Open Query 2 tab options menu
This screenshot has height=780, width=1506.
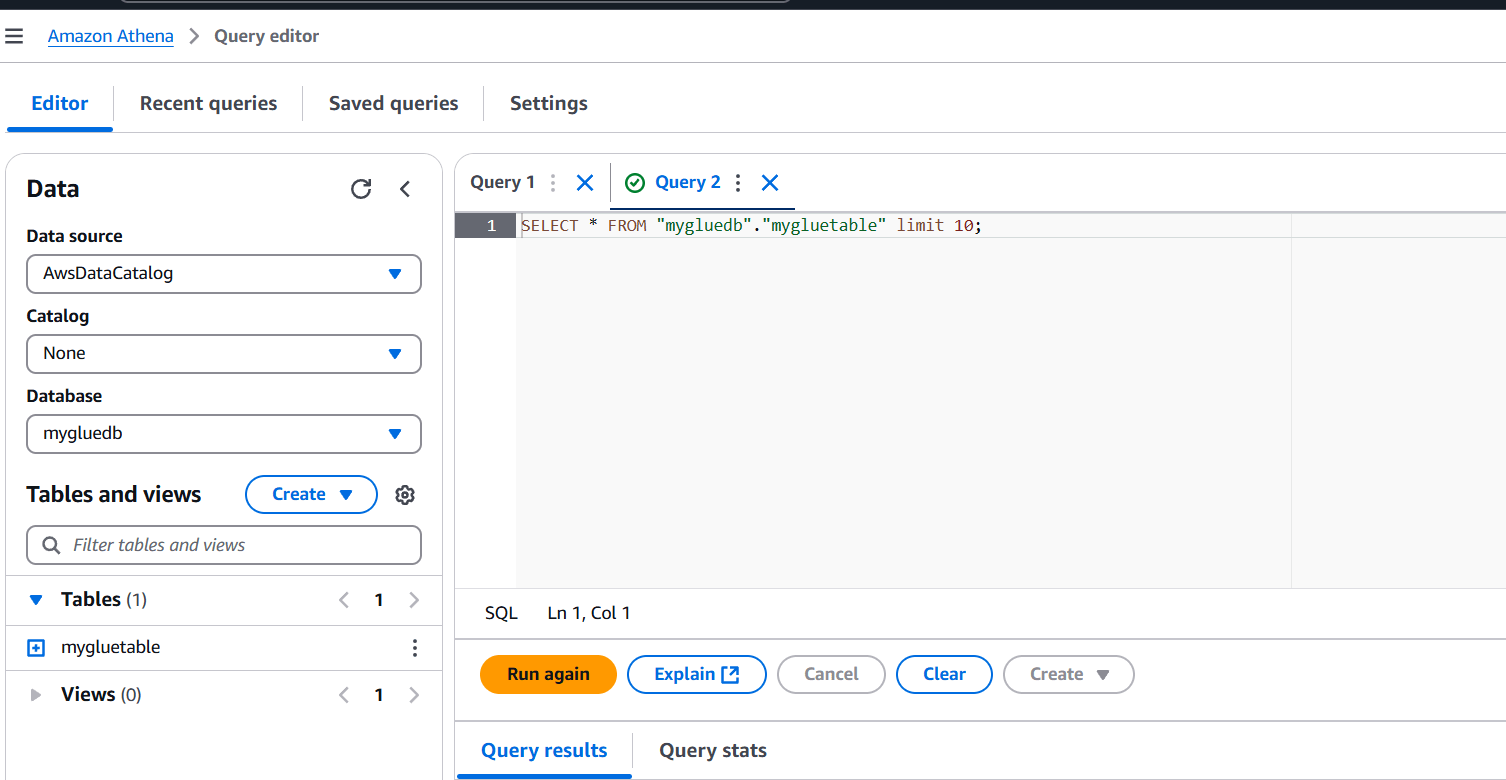coord(738,183)
